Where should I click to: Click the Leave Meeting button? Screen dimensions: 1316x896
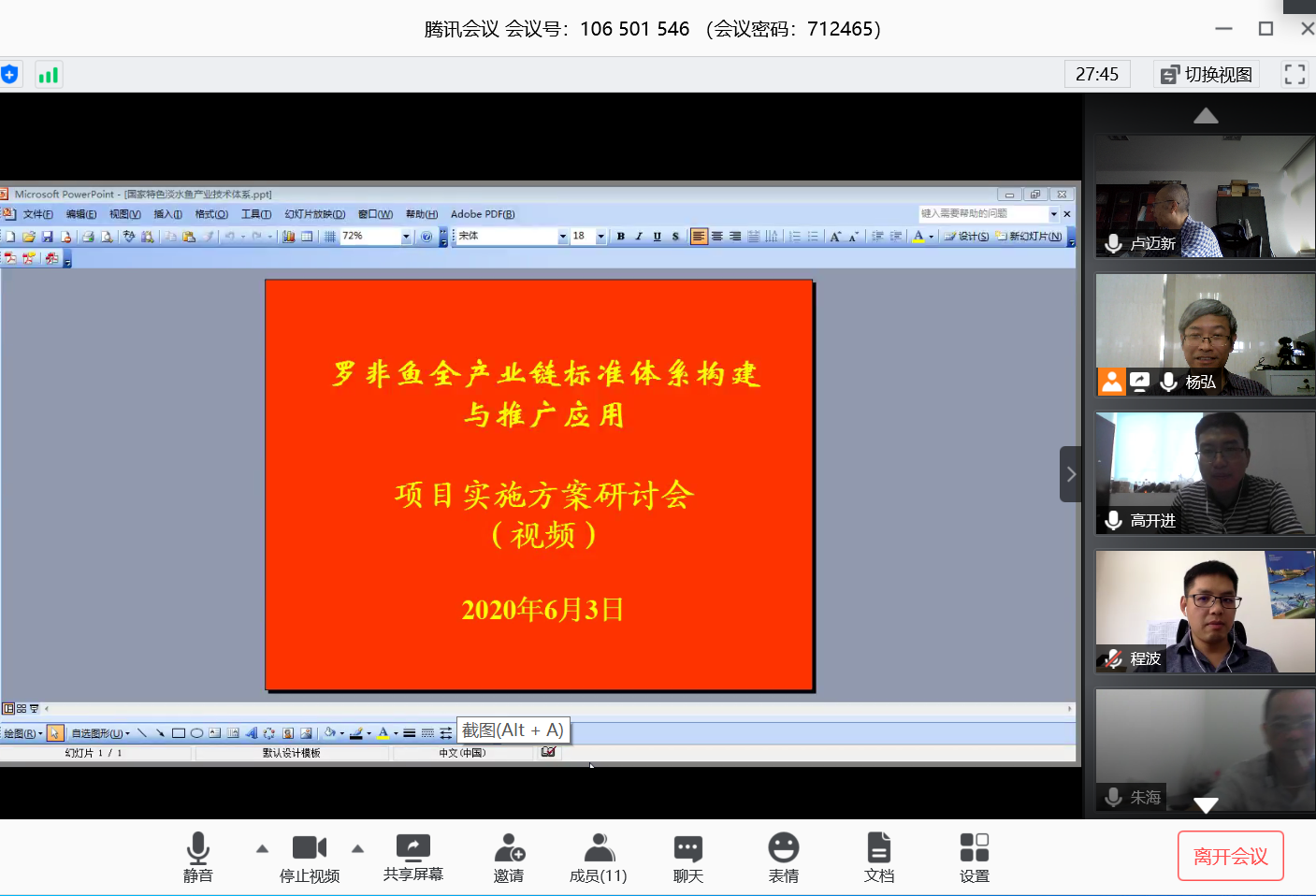point(1230,856)
